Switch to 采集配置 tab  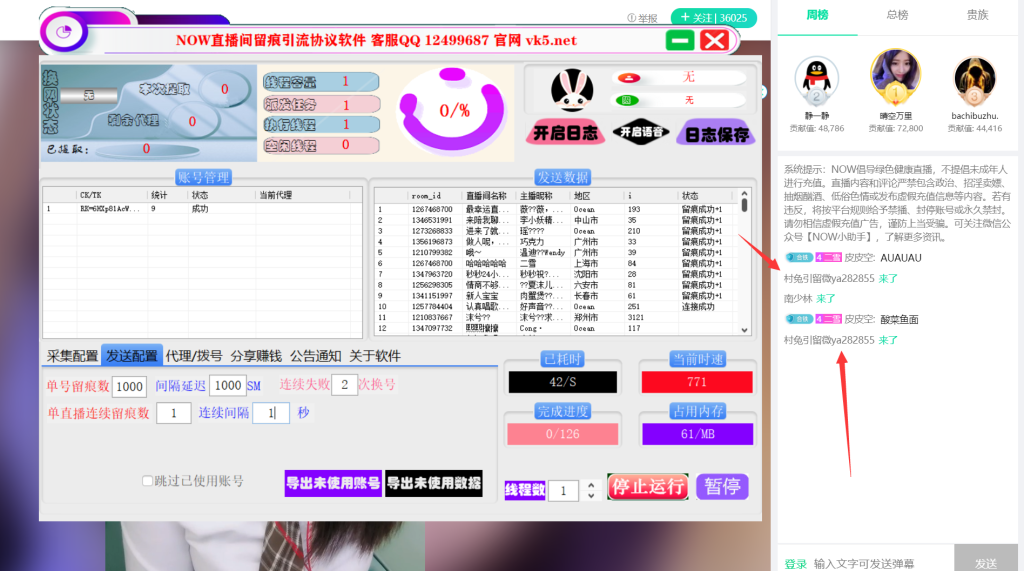coord(72,356)
